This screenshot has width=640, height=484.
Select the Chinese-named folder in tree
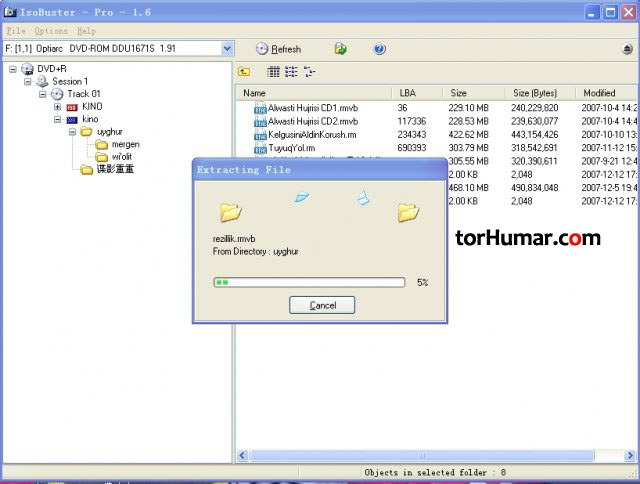point(115,169)
